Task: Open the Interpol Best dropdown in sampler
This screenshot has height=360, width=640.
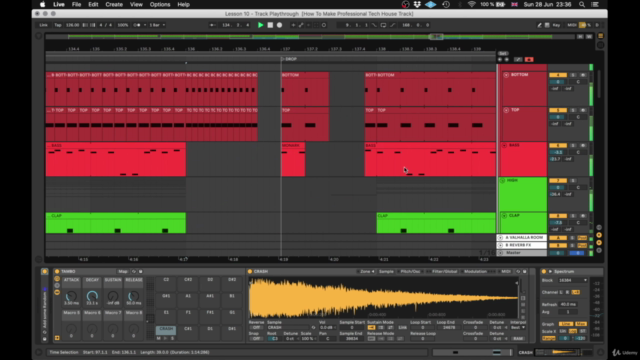Action: click(x=518, y=327)
